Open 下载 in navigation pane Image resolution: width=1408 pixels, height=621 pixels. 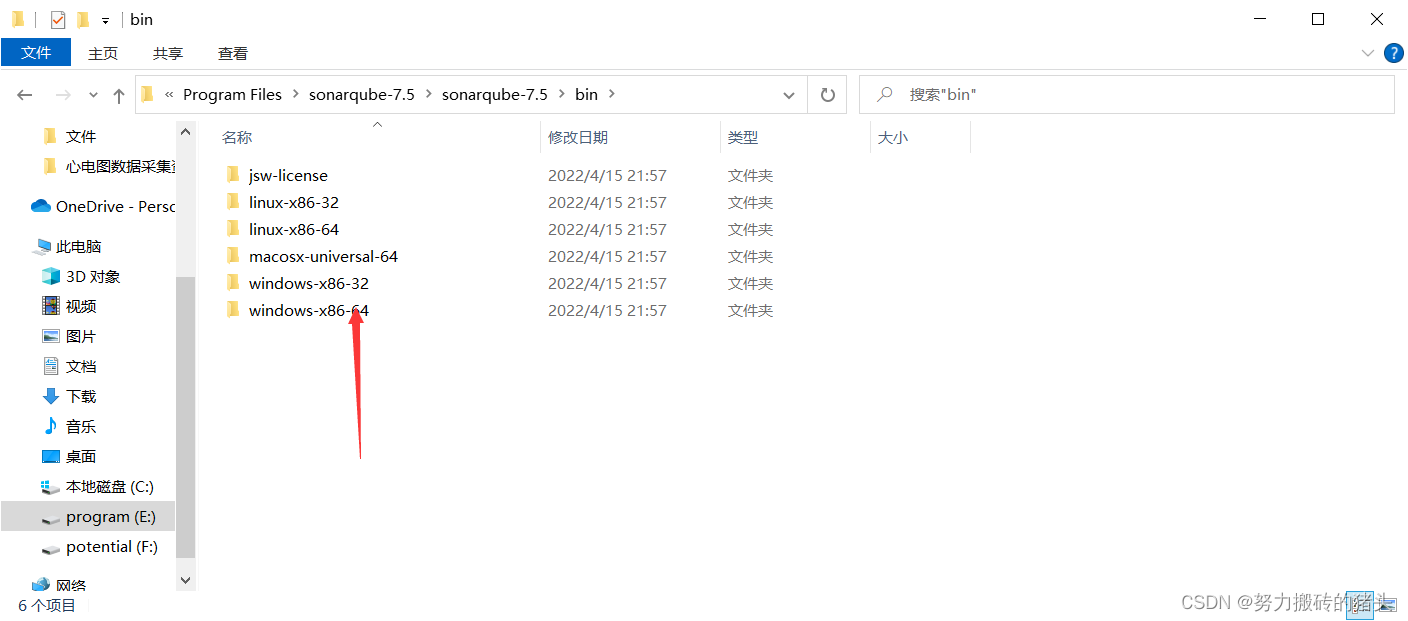(x=81, y=396)
